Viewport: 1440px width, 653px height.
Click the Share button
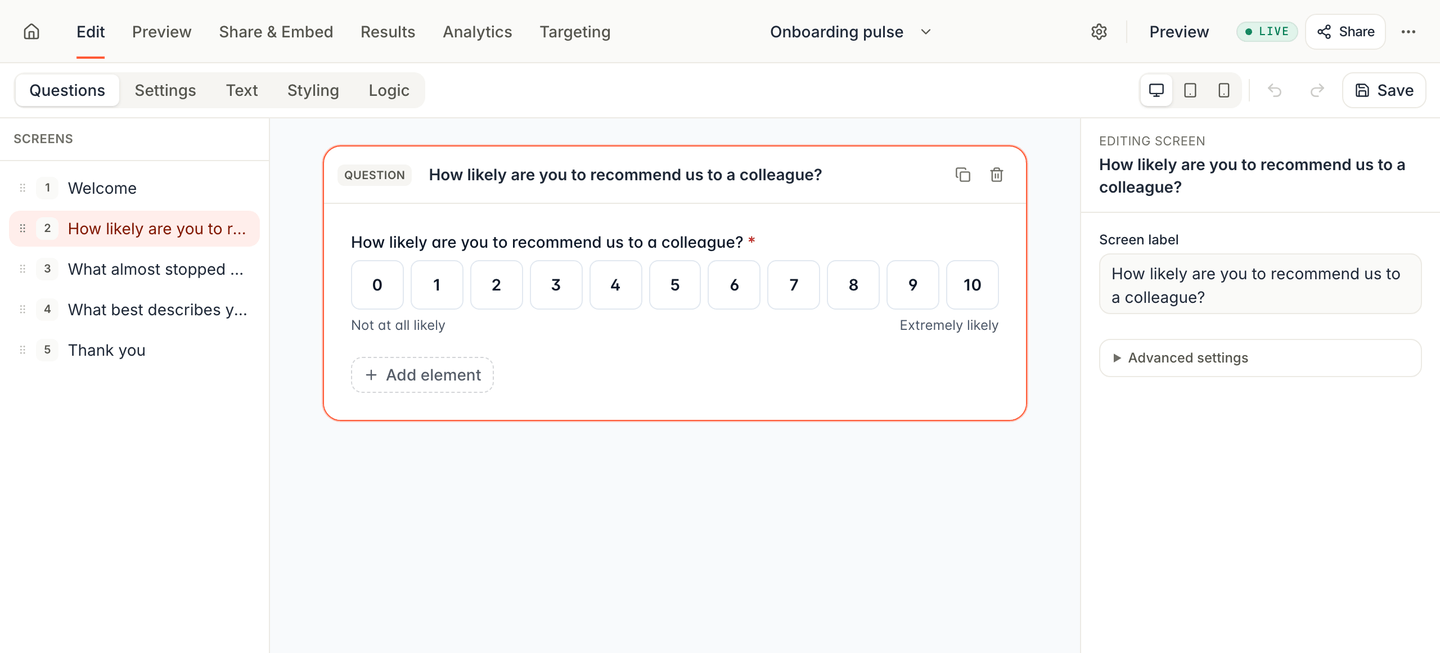[x=1345, y=32]
